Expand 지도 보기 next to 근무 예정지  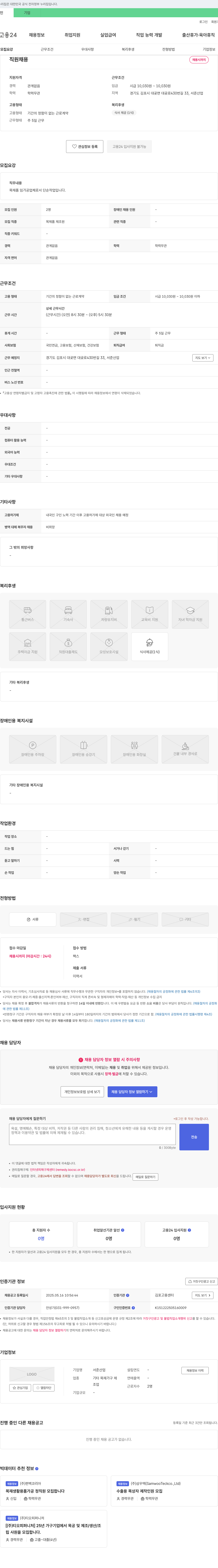point(203,358)
